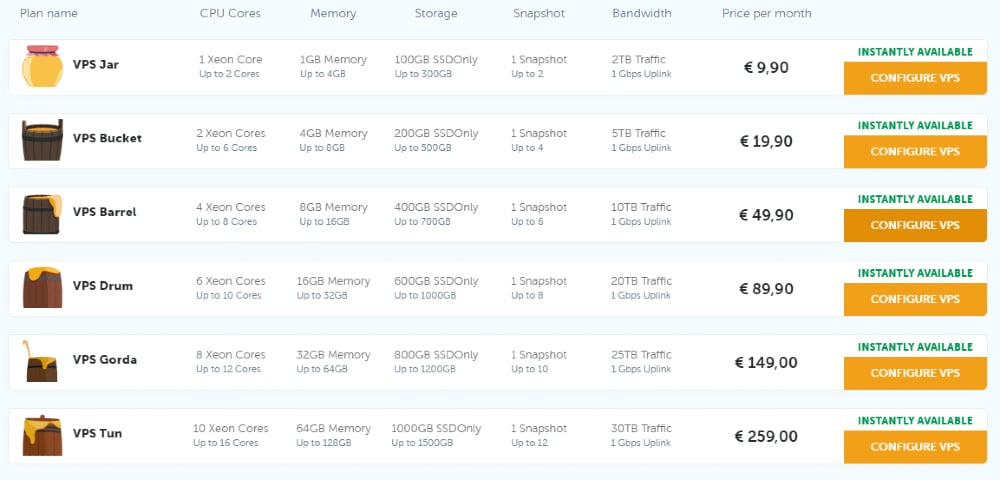Screen dimensions: 1000x480
Task: Click the € 259,00 price
Action: click(767, 437)
